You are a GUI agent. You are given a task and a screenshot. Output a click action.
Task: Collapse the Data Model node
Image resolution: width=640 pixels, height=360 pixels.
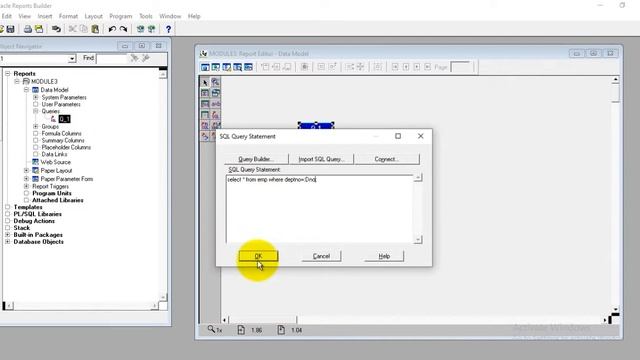click(x=26, y=90)
